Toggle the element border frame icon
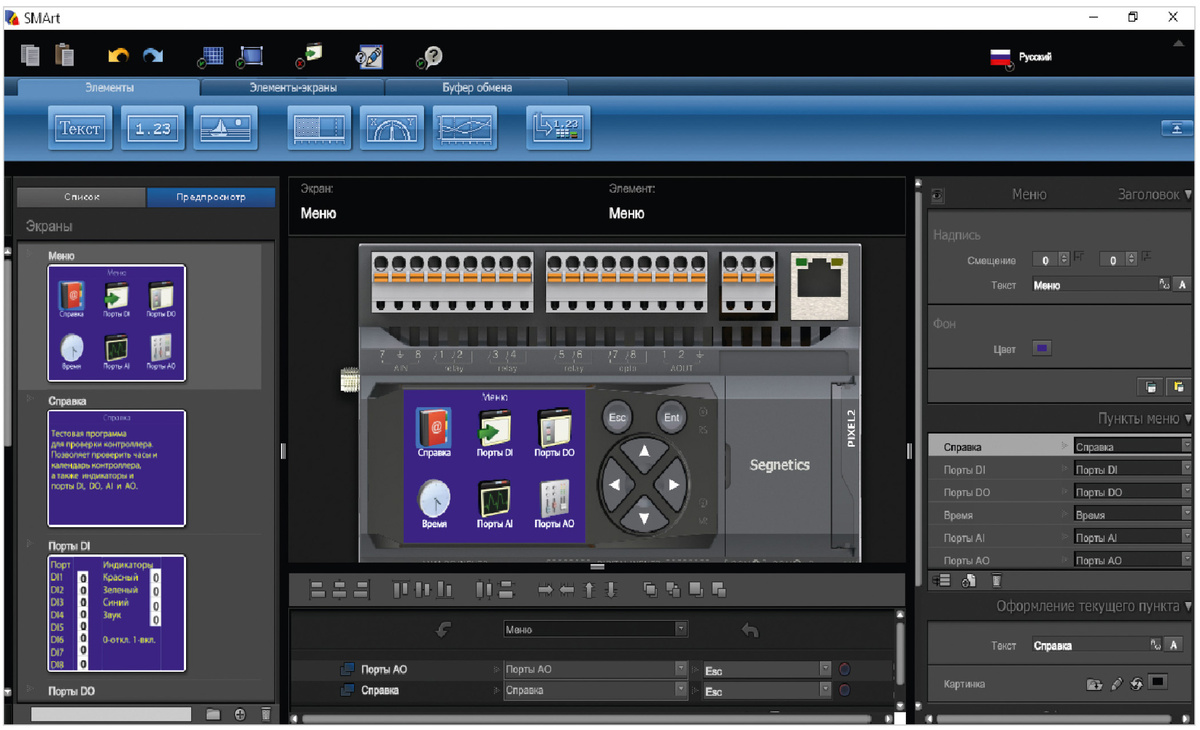Image resolution: width=1200 pixels, height=730 pixels. point(249,57)
